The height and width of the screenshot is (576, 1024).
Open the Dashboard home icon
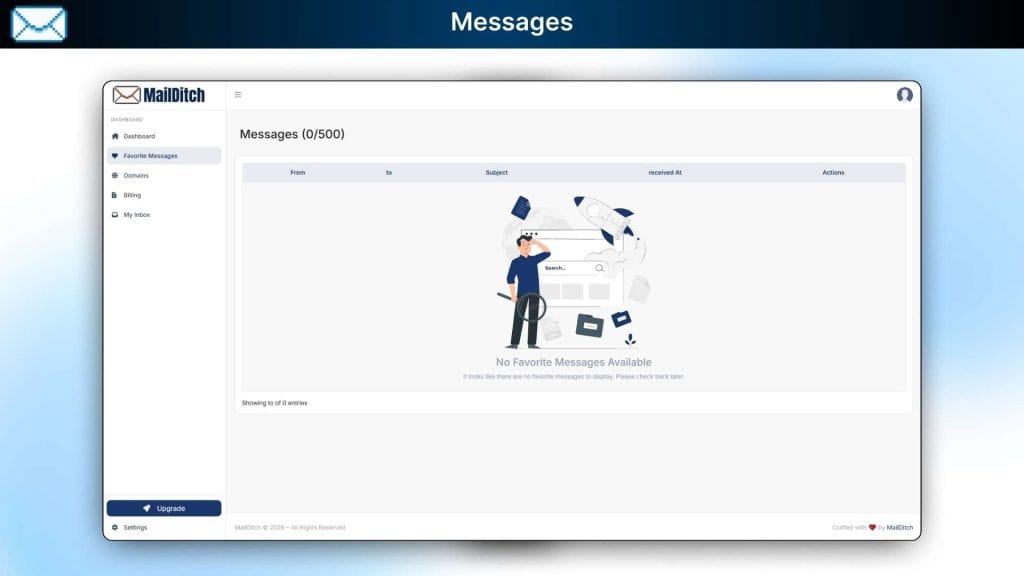117,136
